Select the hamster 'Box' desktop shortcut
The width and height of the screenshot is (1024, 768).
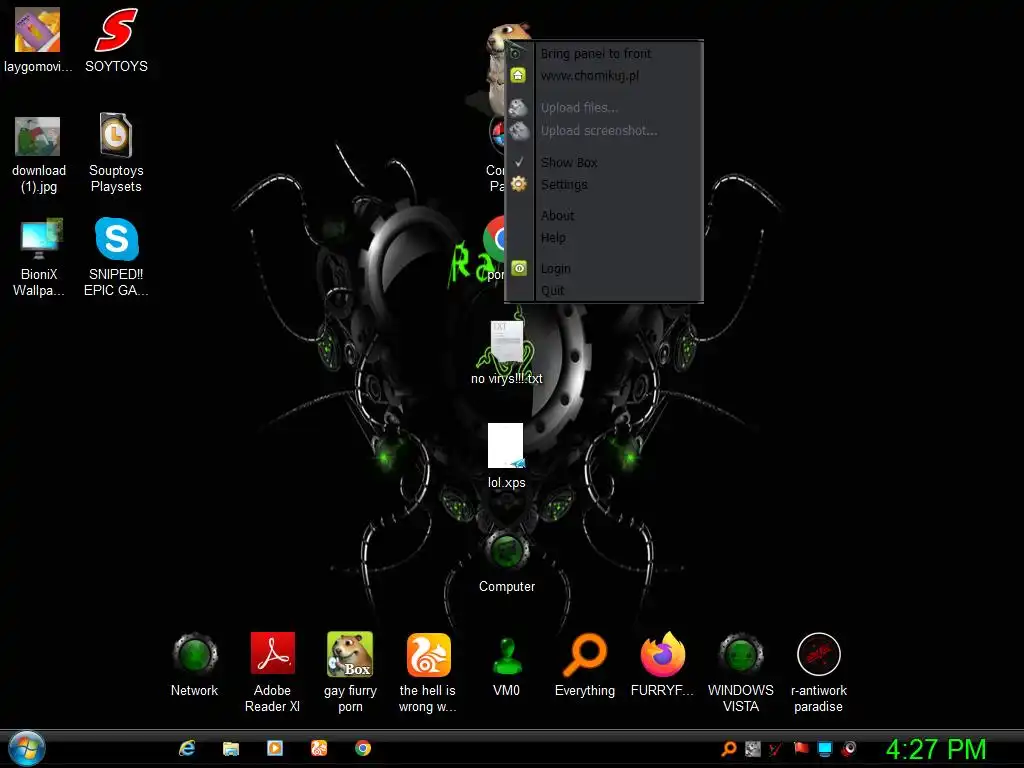[350, 673]
